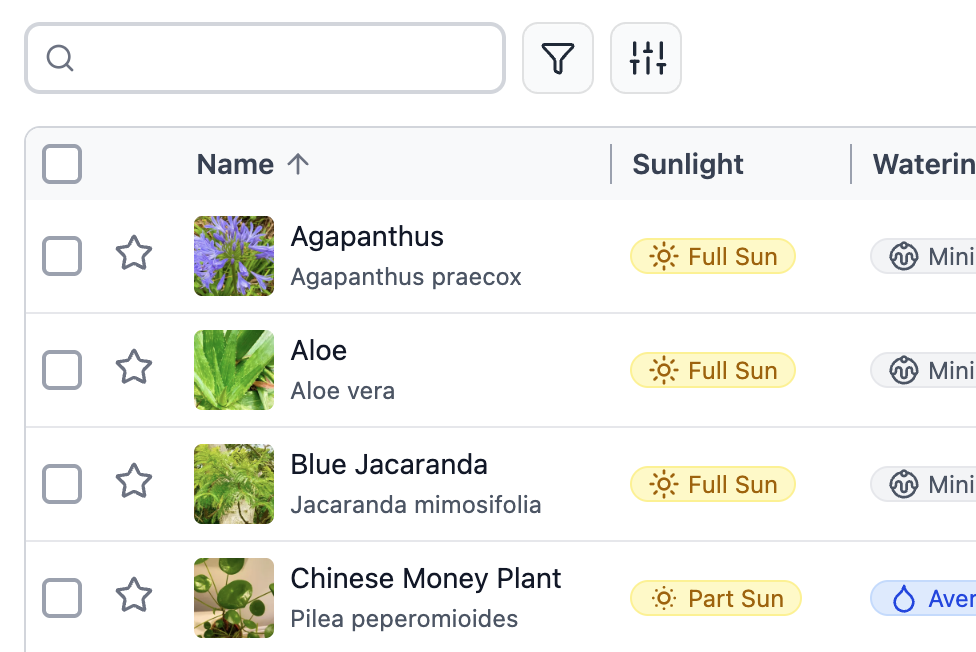Check the Agapanthus row checkbox
The height and width of the screenshot is (652, 976).
62,256
